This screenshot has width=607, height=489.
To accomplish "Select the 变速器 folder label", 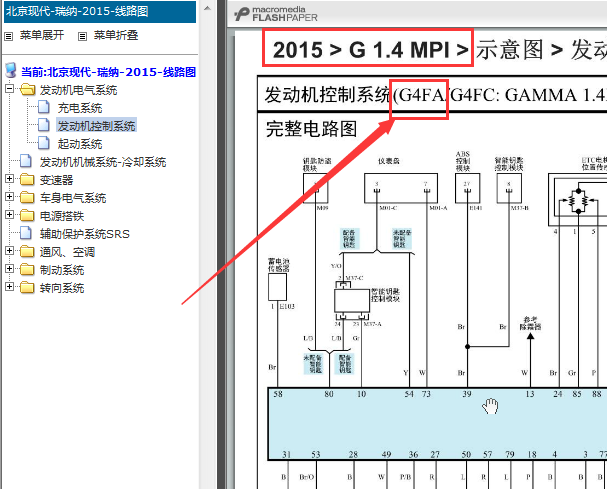I will 56,180.
